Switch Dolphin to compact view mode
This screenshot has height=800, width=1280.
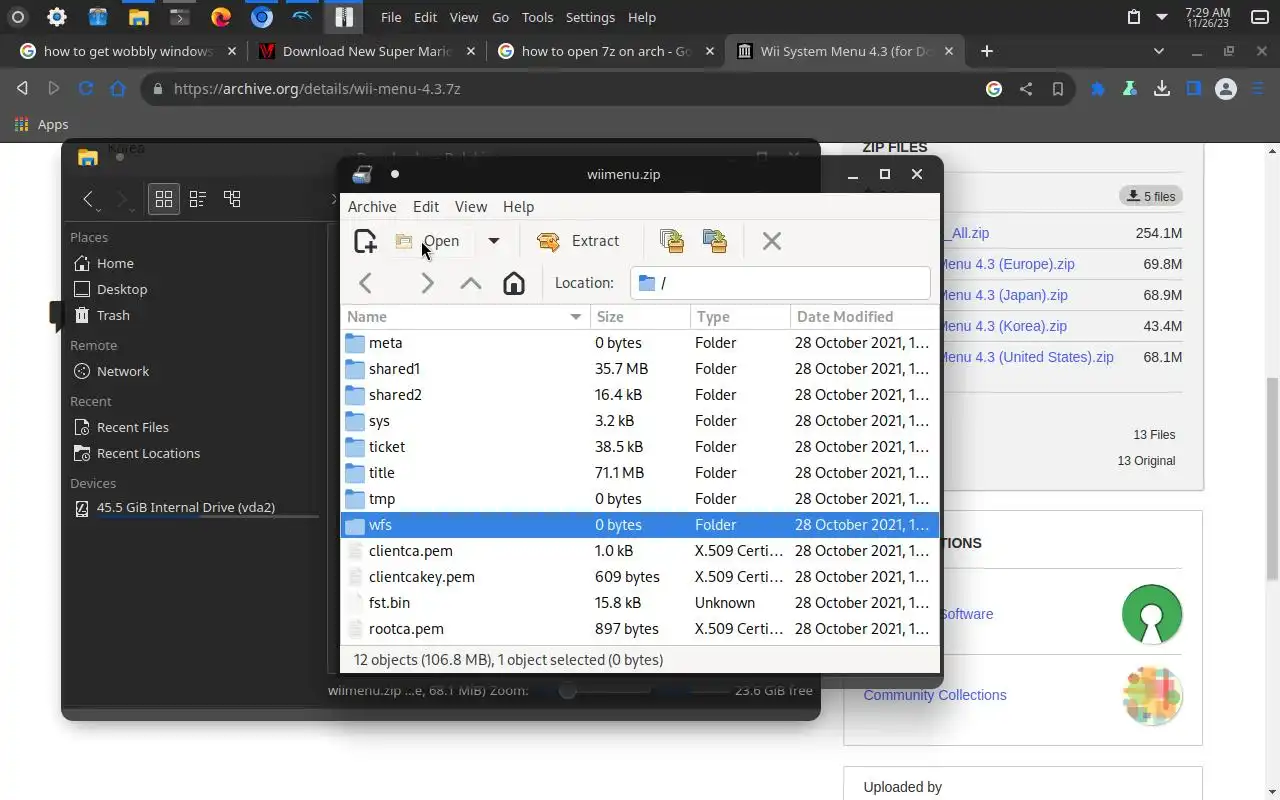click(198, 199)
